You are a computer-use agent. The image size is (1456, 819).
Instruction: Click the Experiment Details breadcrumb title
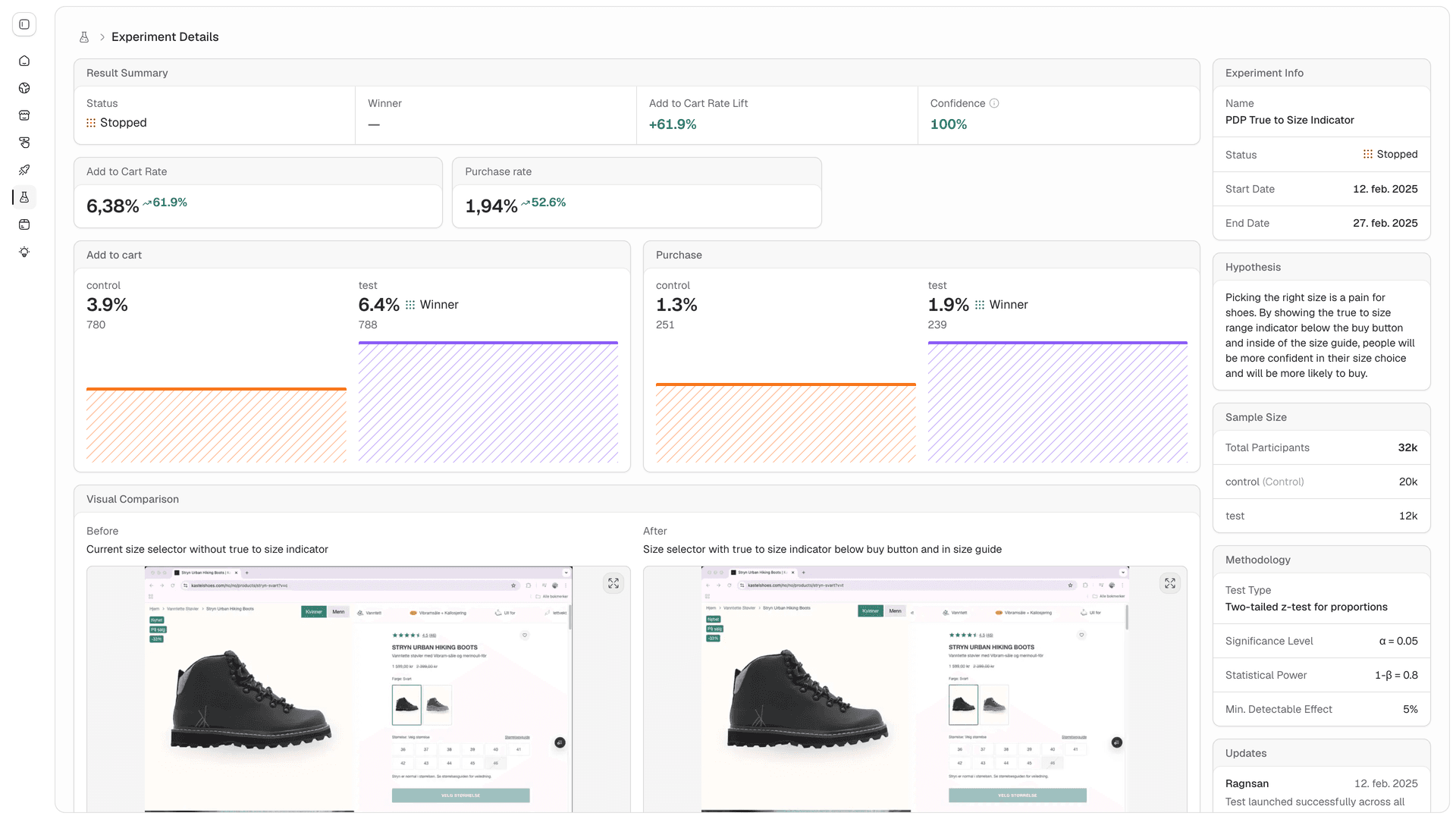pos(165,37)
